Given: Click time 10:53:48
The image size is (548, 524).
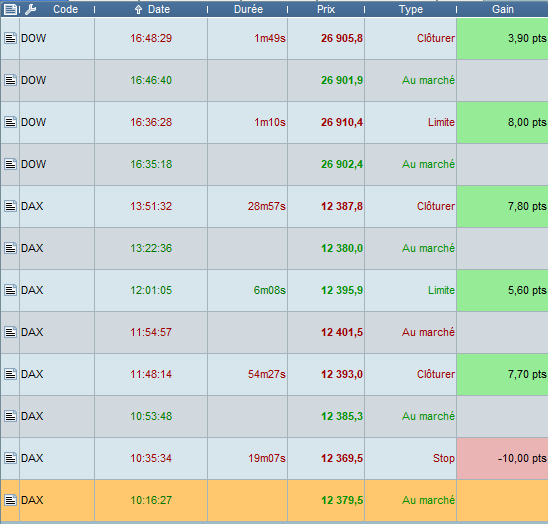Looking at the screenshot, I should pyautogui.click(x=151, y=416).
